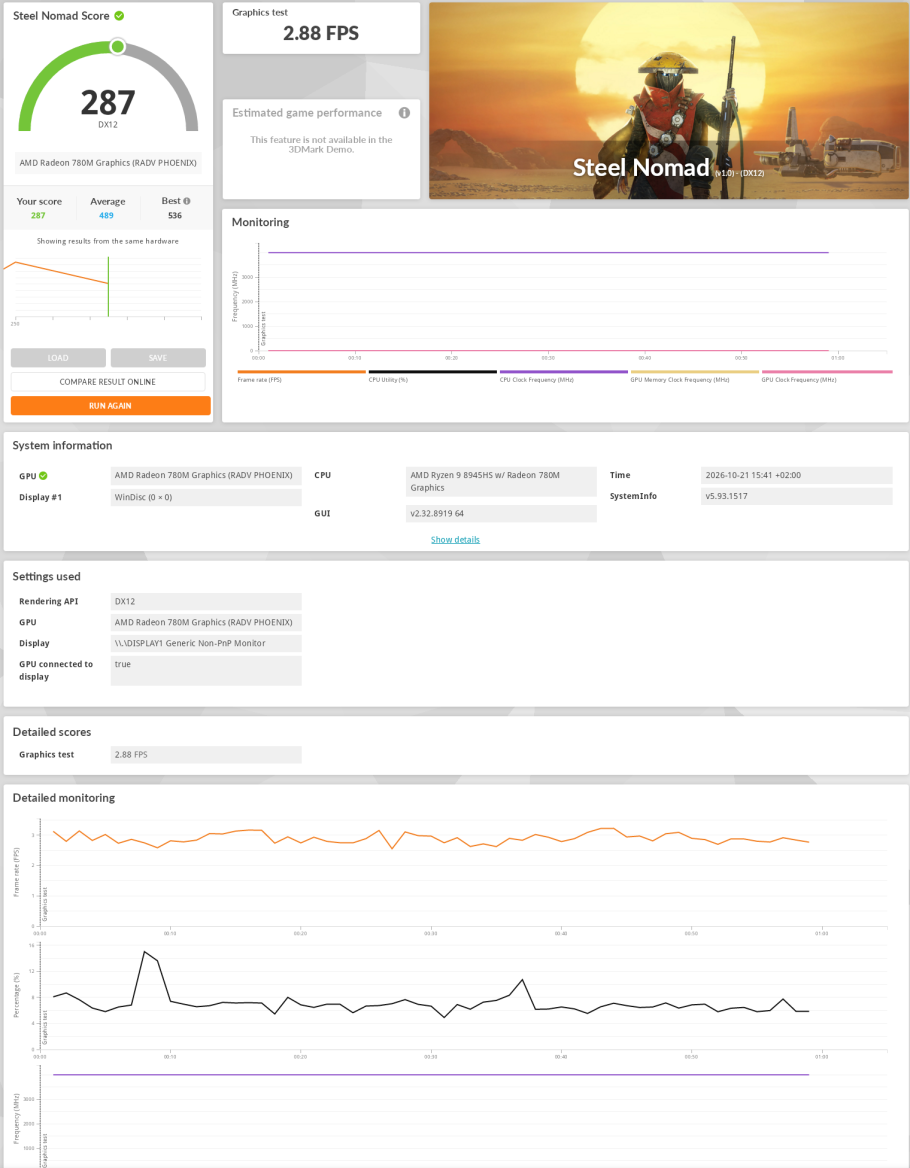Click the GPU value in System information
Image resolution: width=910 pixels, height=1168 pixels.
206,475
